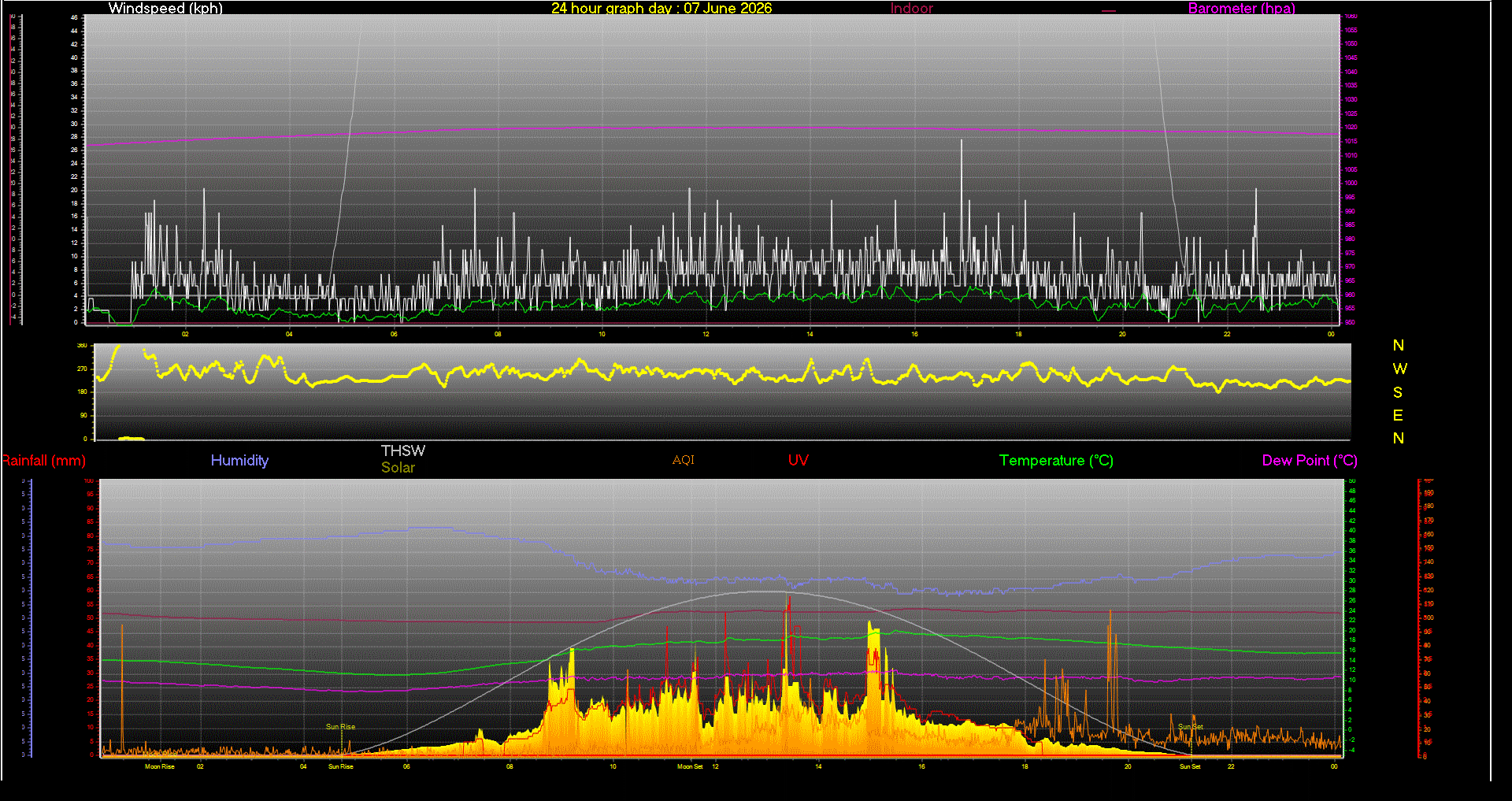
Task: Click the W compass direction letter
Action: (1399, 369)
